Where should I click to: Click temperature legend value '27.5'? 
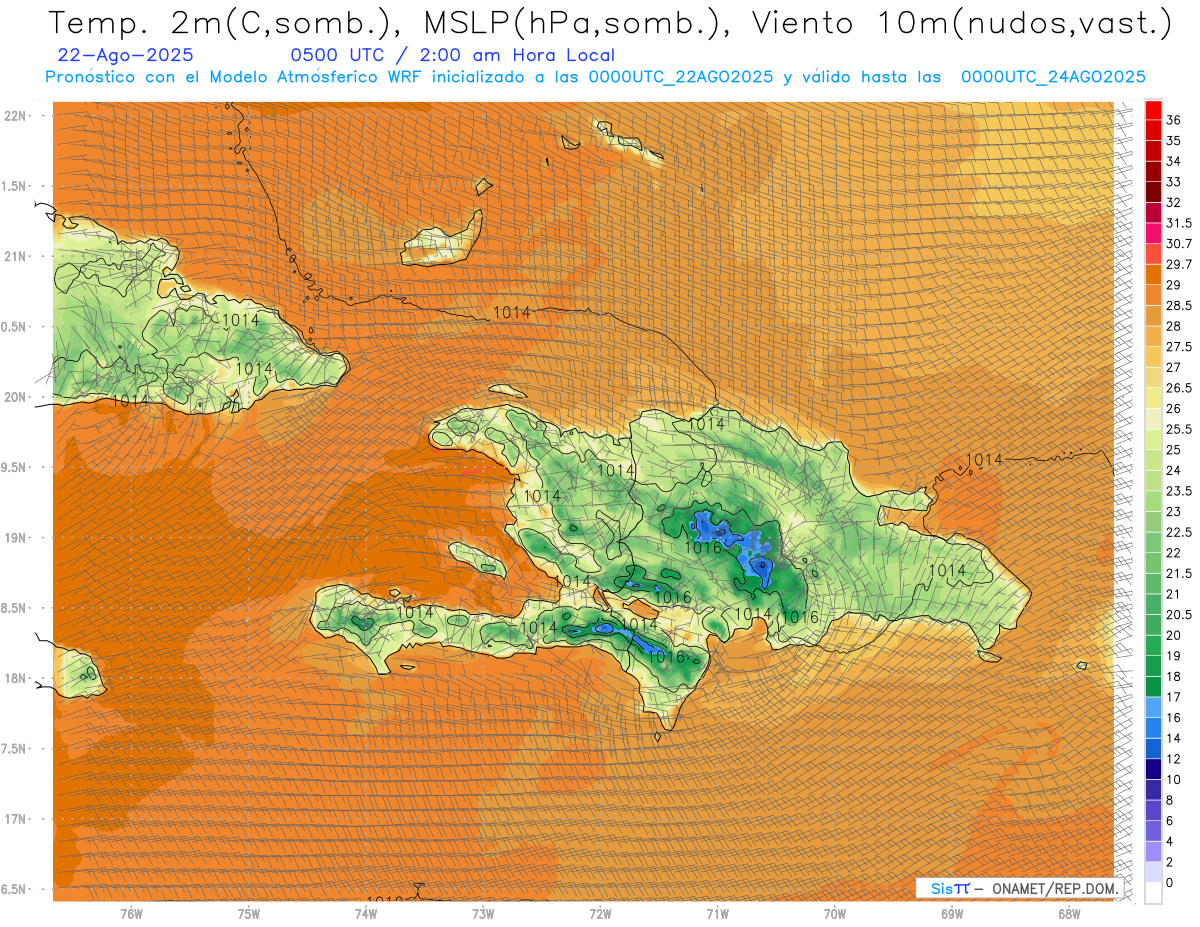[x=1179, y=347]
